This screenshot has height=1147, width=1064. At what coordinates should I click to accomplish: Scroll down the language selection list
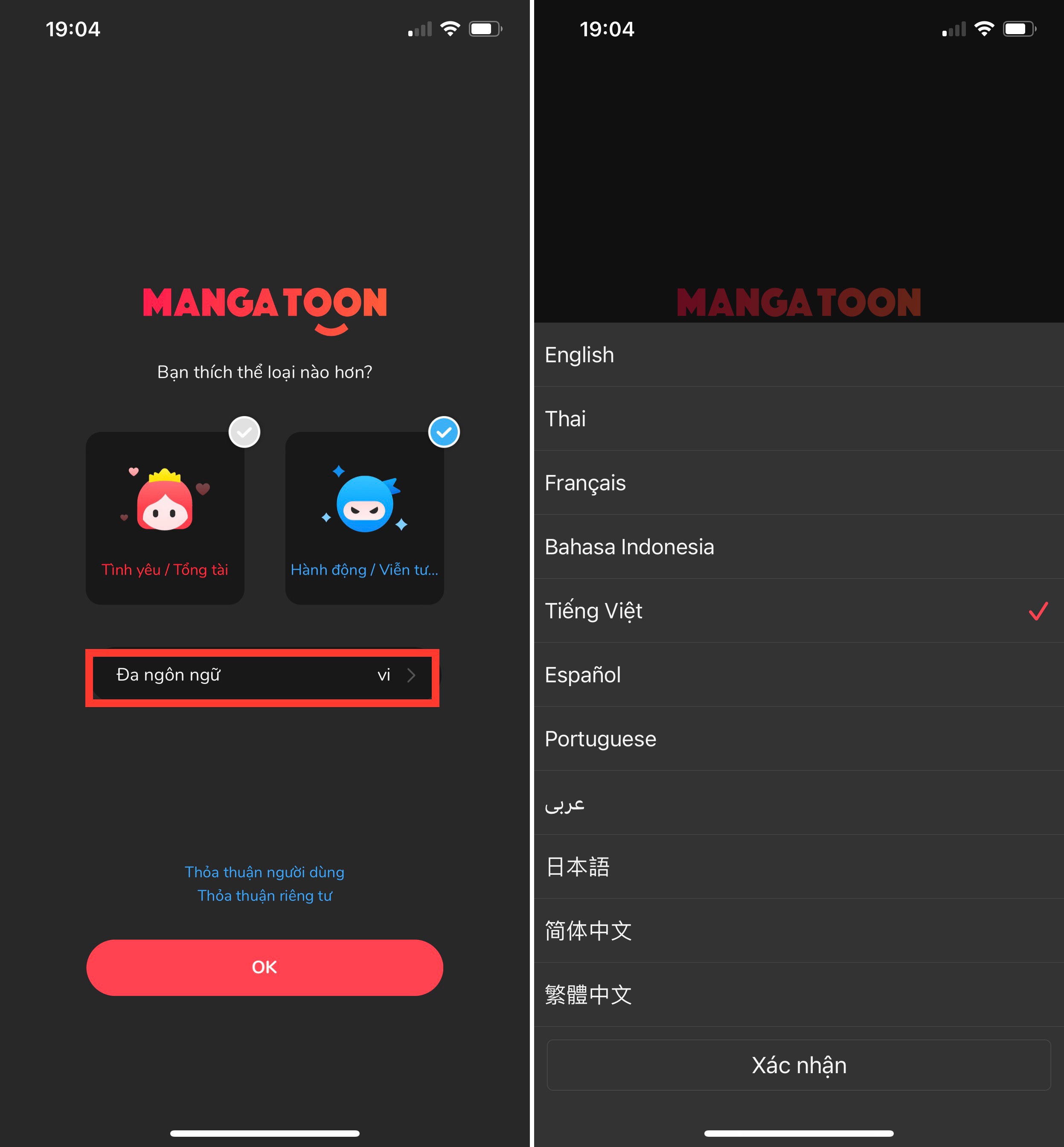click(x=798, y=700)
